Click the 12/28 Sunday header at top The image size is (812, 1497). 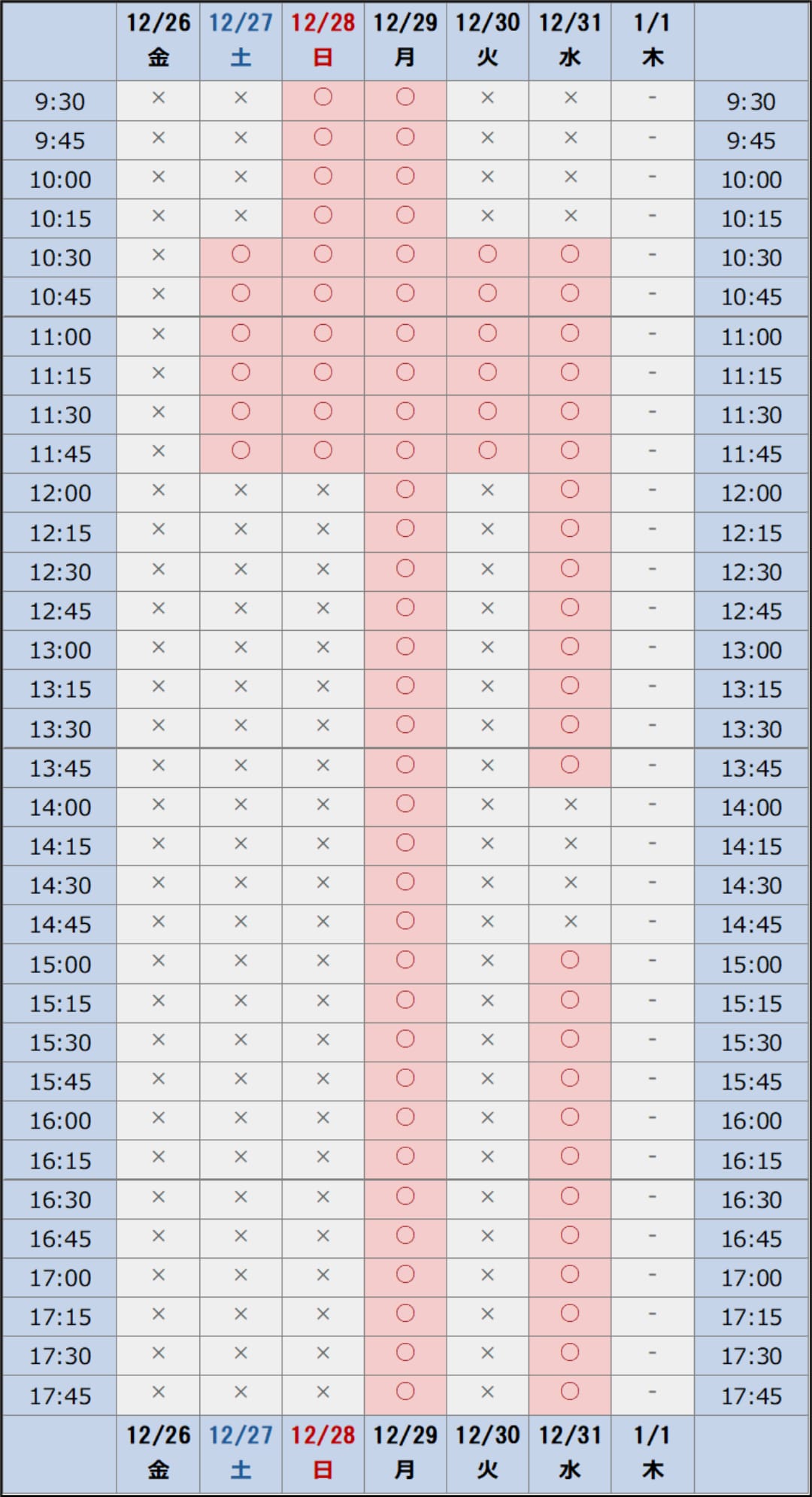tap(323, 41)
